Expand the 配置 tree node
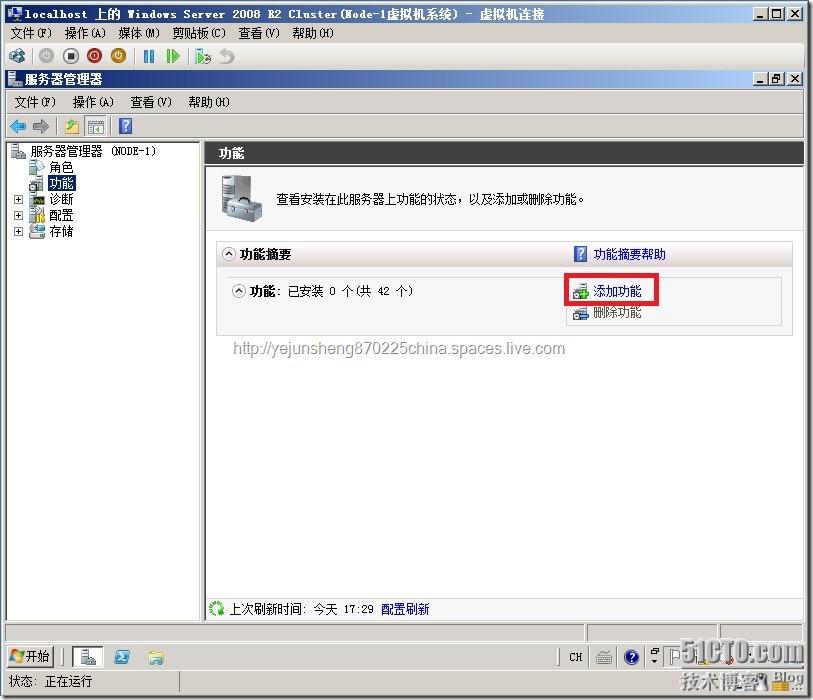 point(19,216)
